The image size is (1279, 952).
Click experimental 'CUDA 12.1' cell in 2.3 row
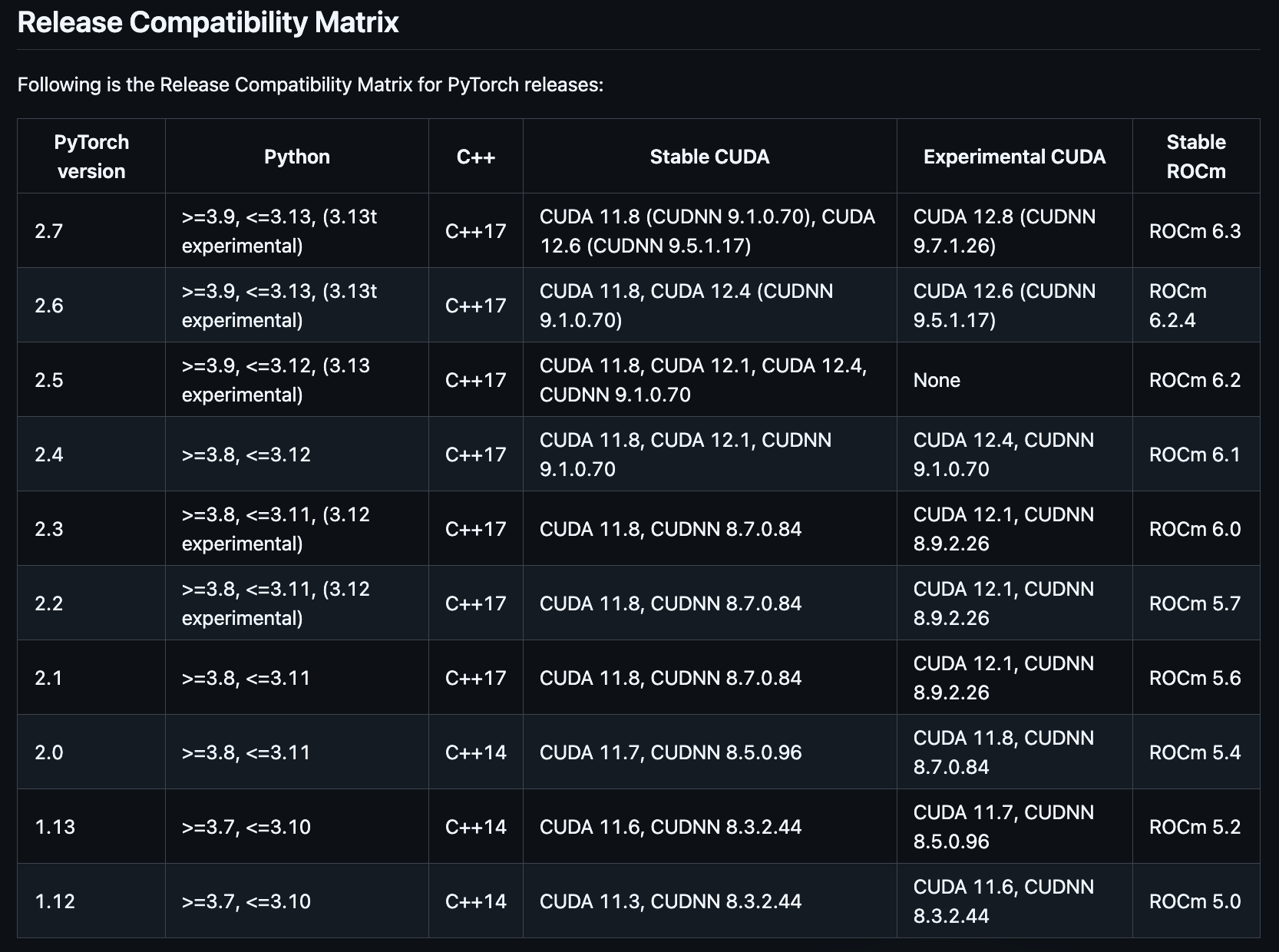[1014, 529]
